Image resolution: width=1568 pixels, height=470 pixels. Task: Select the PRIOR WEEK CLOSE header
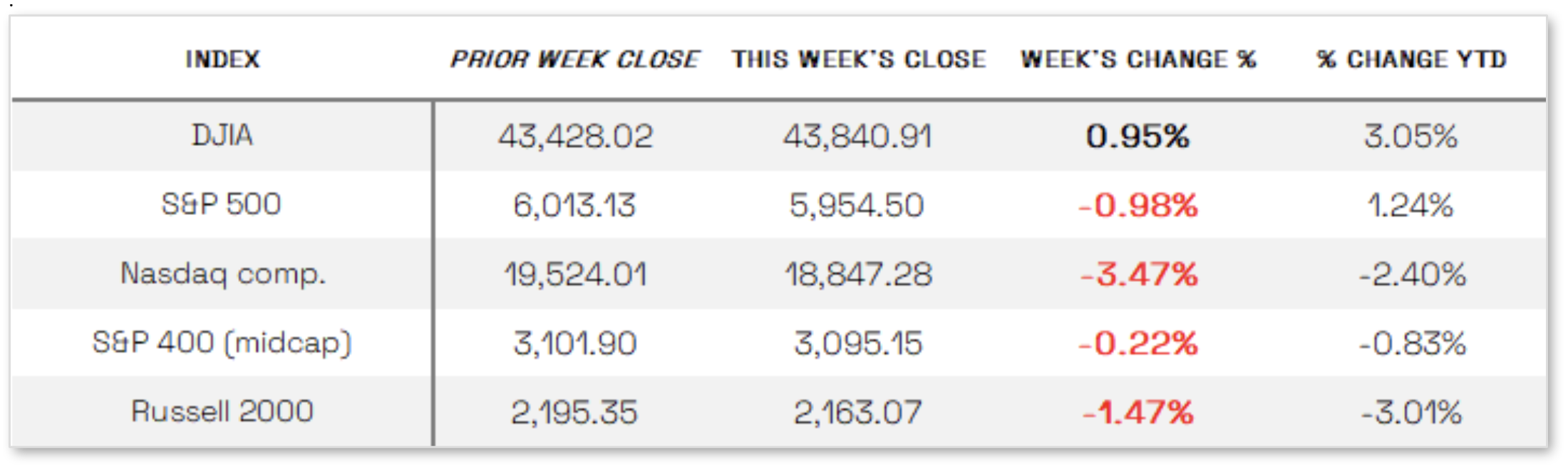tap(574, 59)
